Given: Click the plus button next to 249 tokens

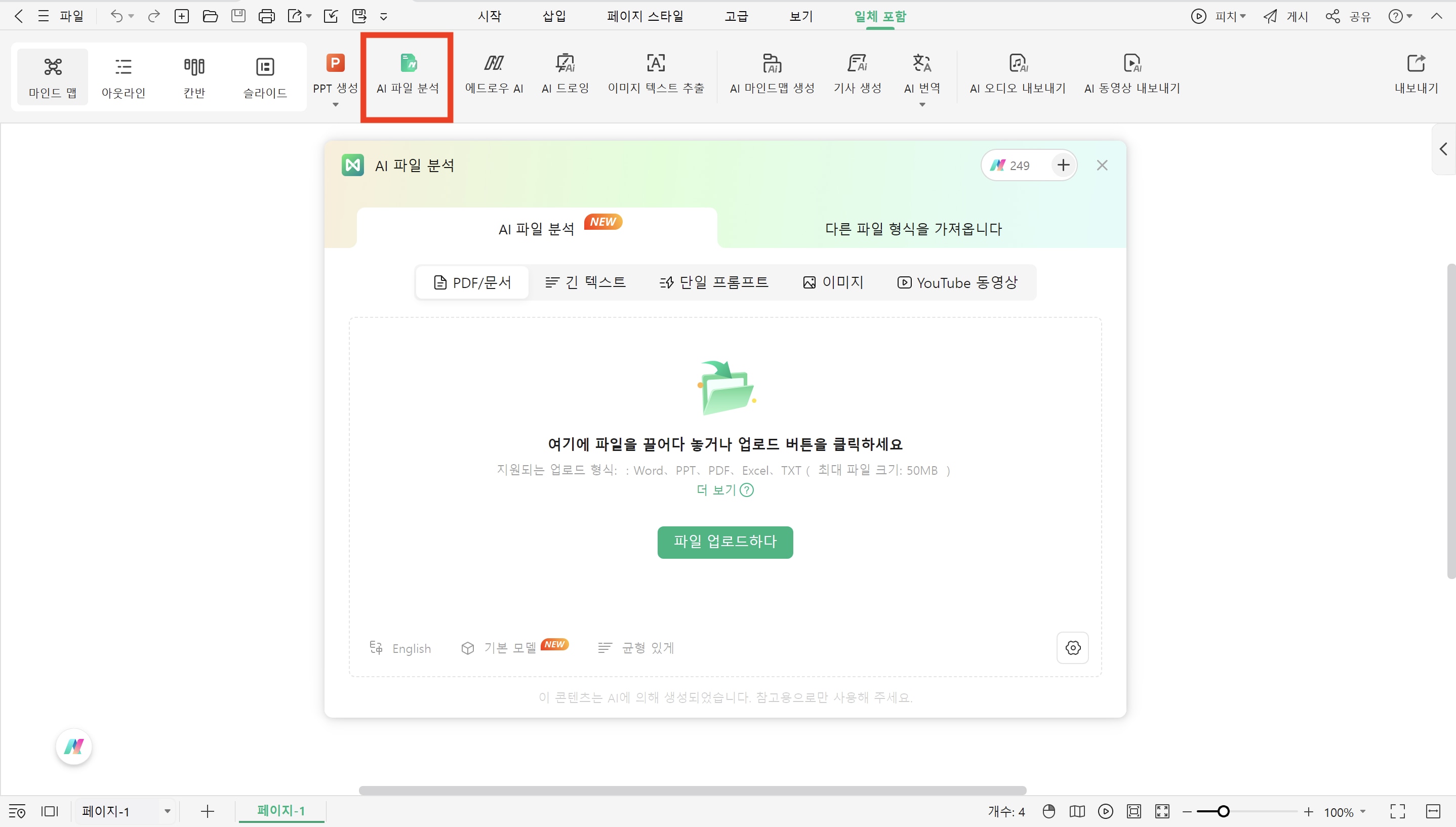Looking at the screenshot, I should [x=1063, y=164].
